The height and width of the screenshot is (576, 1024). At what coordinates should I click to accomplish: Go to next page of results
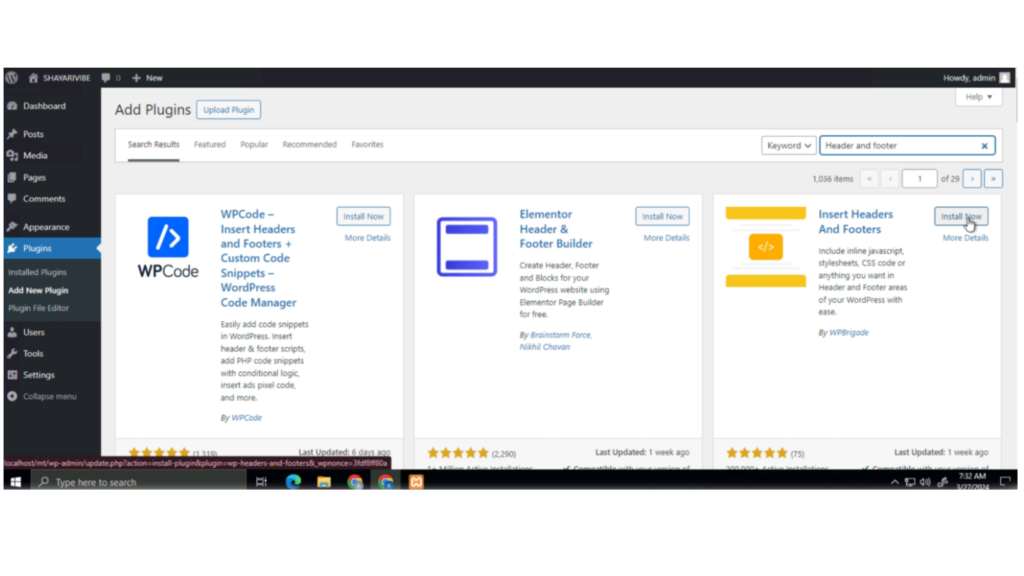[972, 179]
